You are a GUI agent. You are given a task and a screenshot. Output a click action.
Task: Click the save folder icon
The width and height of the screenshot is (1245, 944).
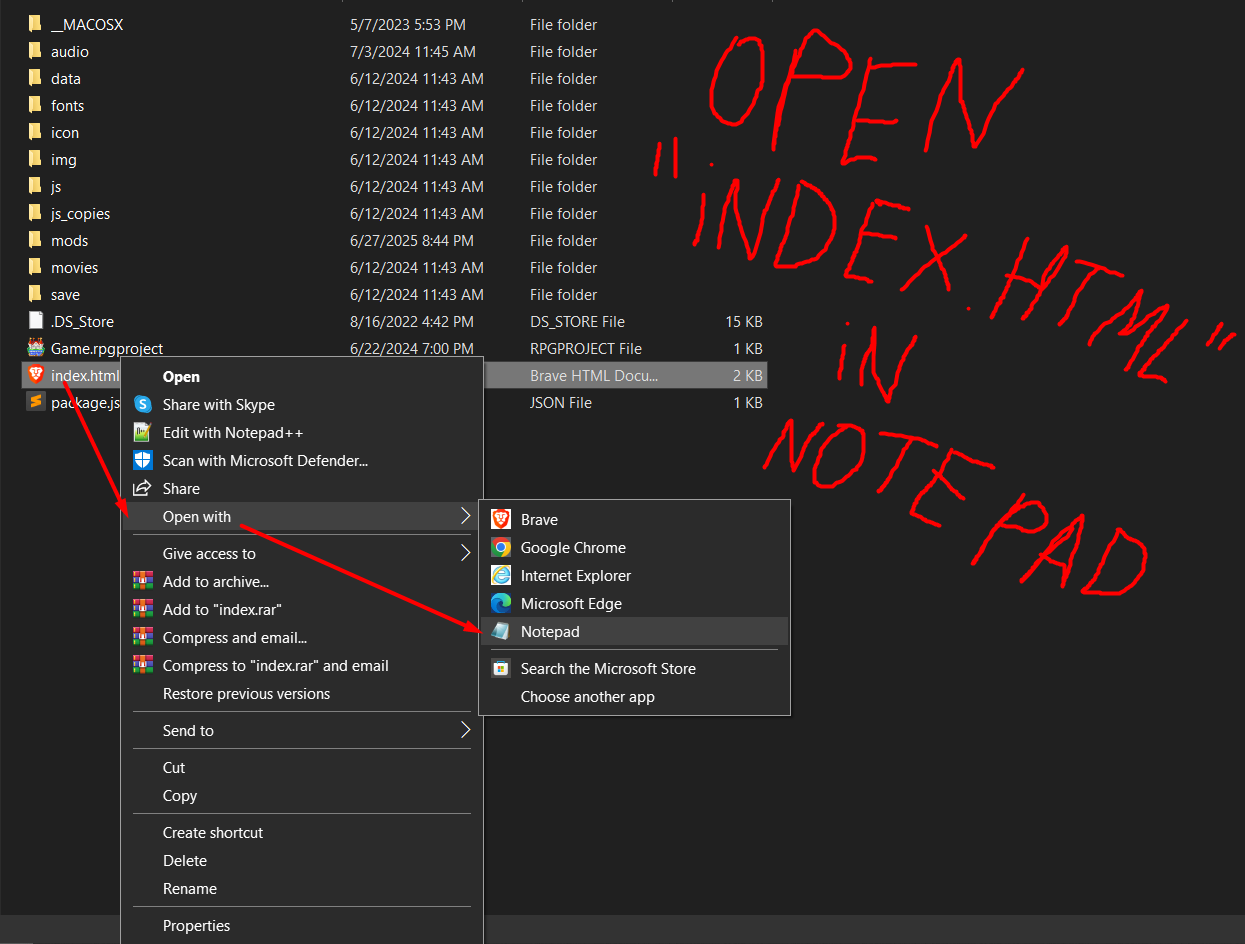36,294
